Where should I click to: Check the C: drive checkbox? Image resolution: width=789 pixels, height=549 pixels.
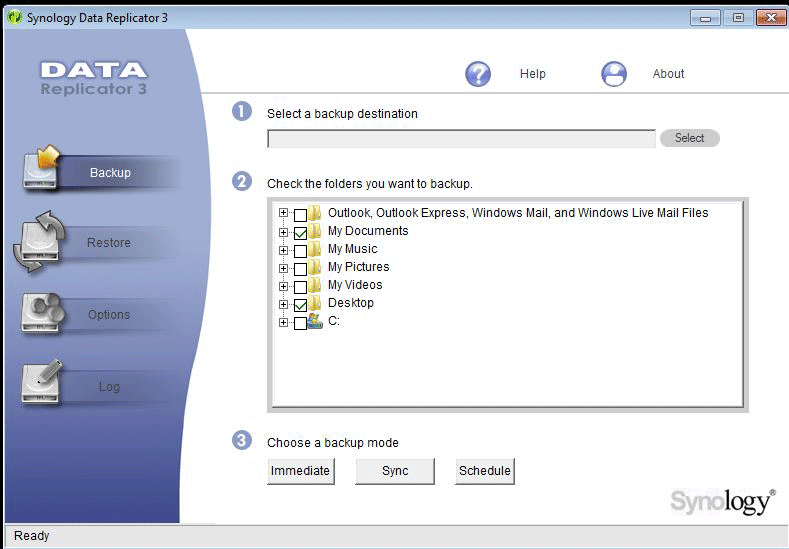(300, 323)
